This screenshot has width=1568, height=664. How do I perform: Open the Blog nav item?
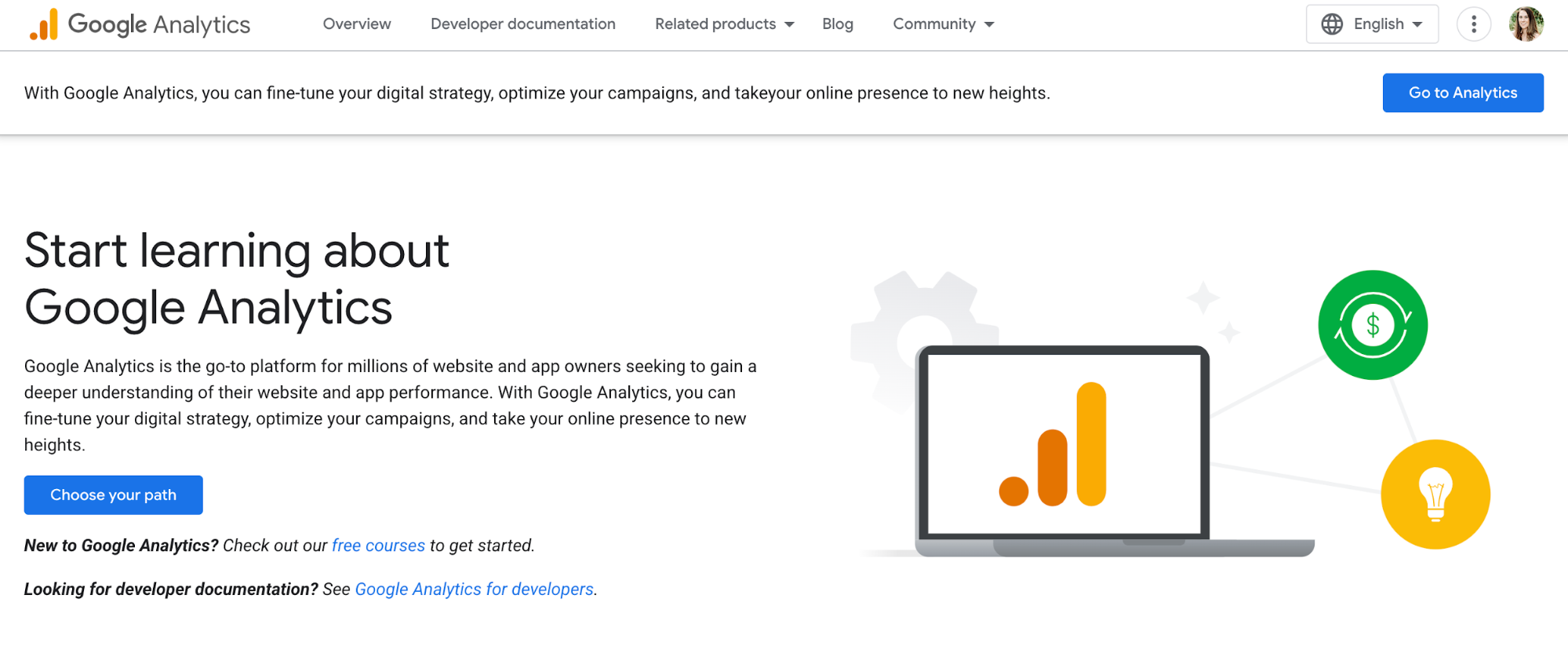(x=837, y=24)
